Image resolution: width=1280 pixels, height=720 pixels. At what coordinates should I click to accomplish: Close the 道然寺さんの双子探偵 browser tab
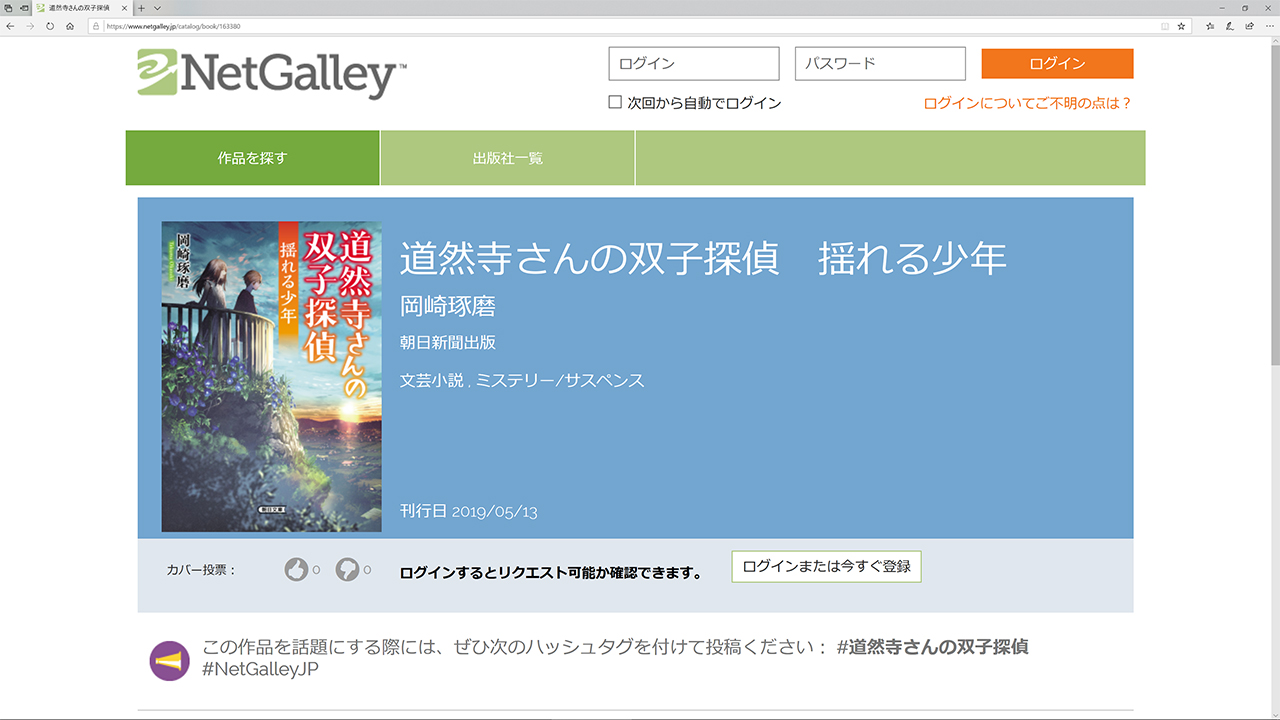click(124, 8)
